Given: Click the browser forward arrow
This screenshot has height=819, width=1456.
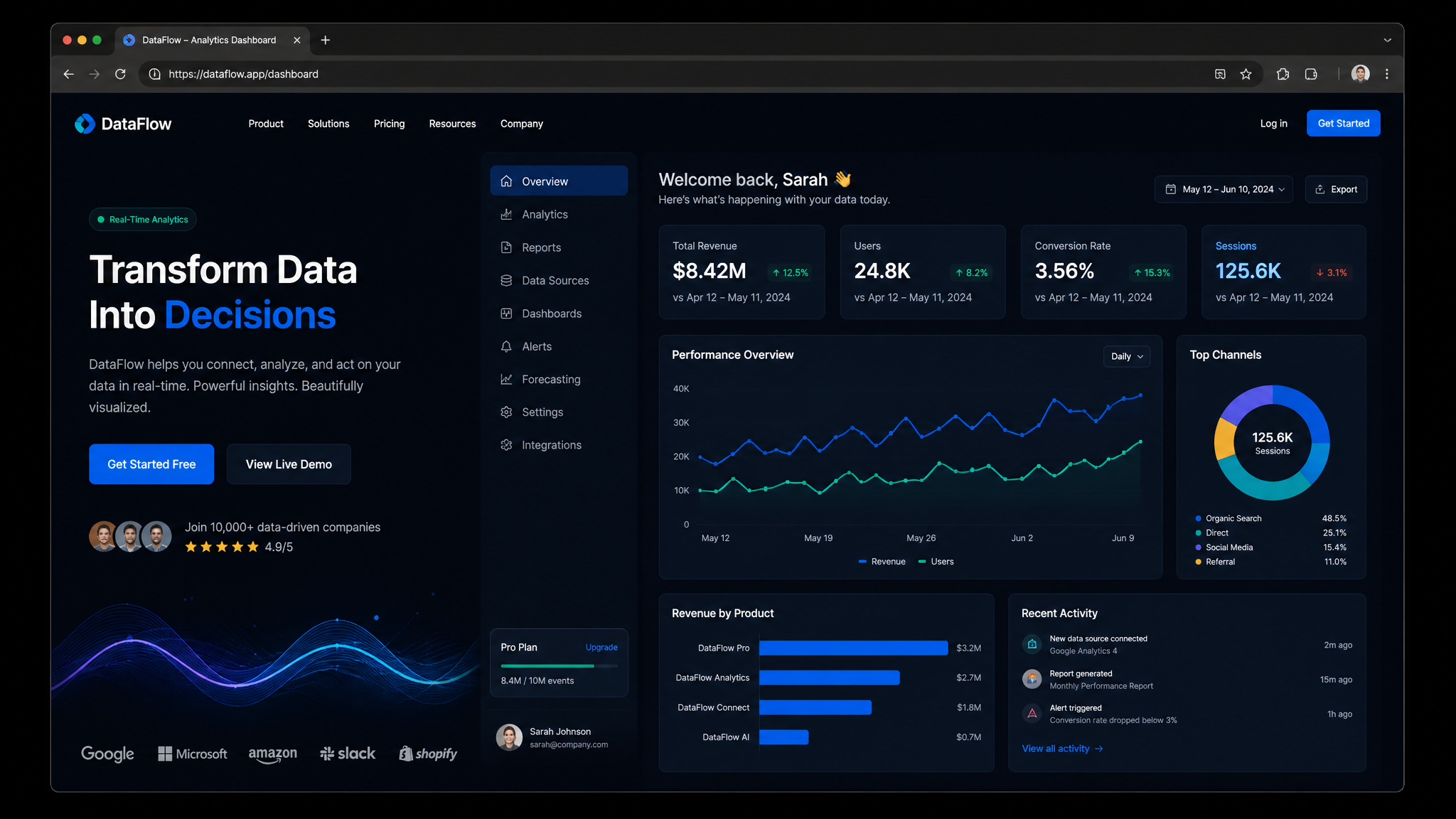Looking at the screenshot, I should [94, 74].
